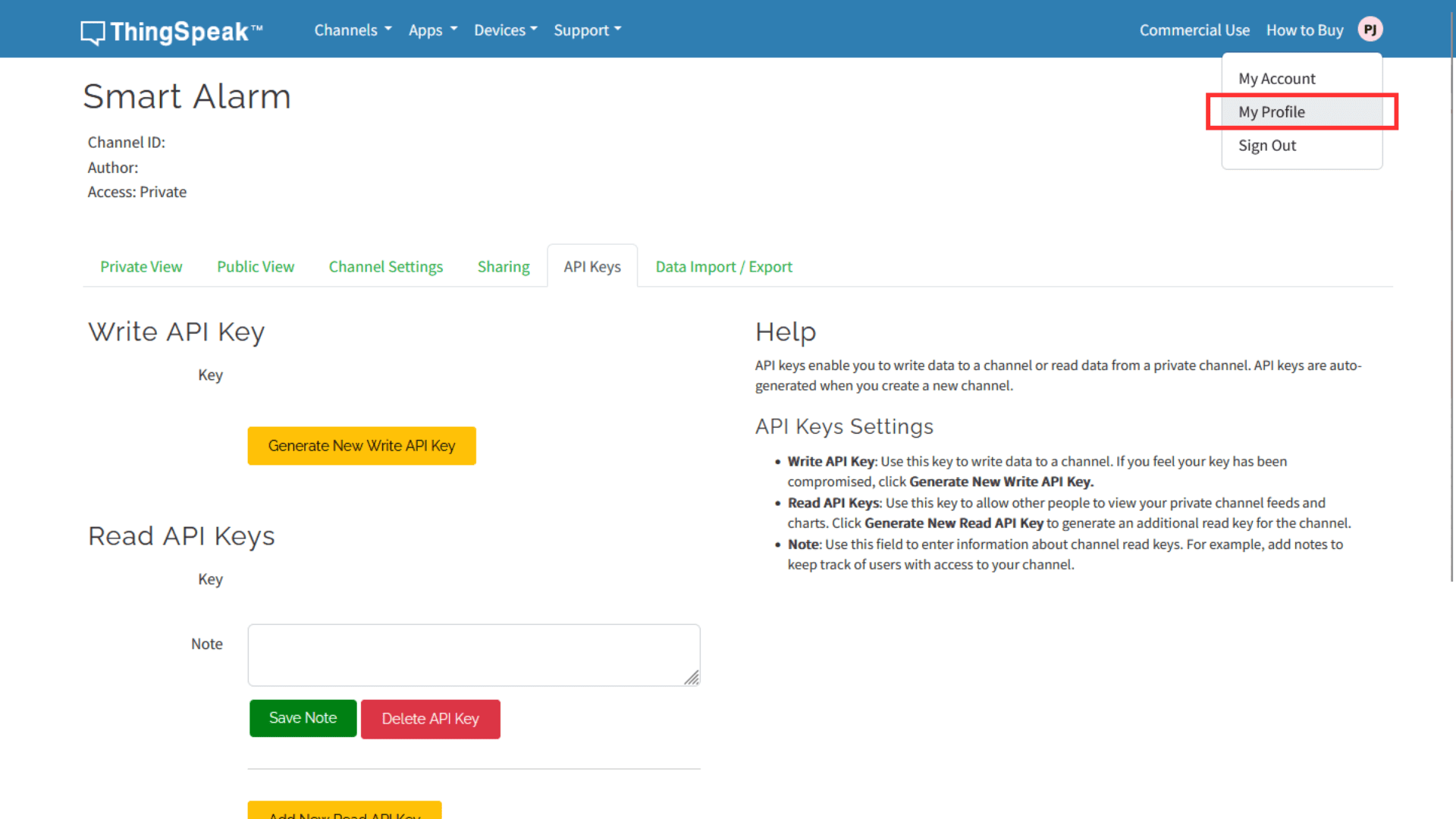Click the 'Write API Key' heading
This screenshot has width=1456, height=819.
coord(176,332)
